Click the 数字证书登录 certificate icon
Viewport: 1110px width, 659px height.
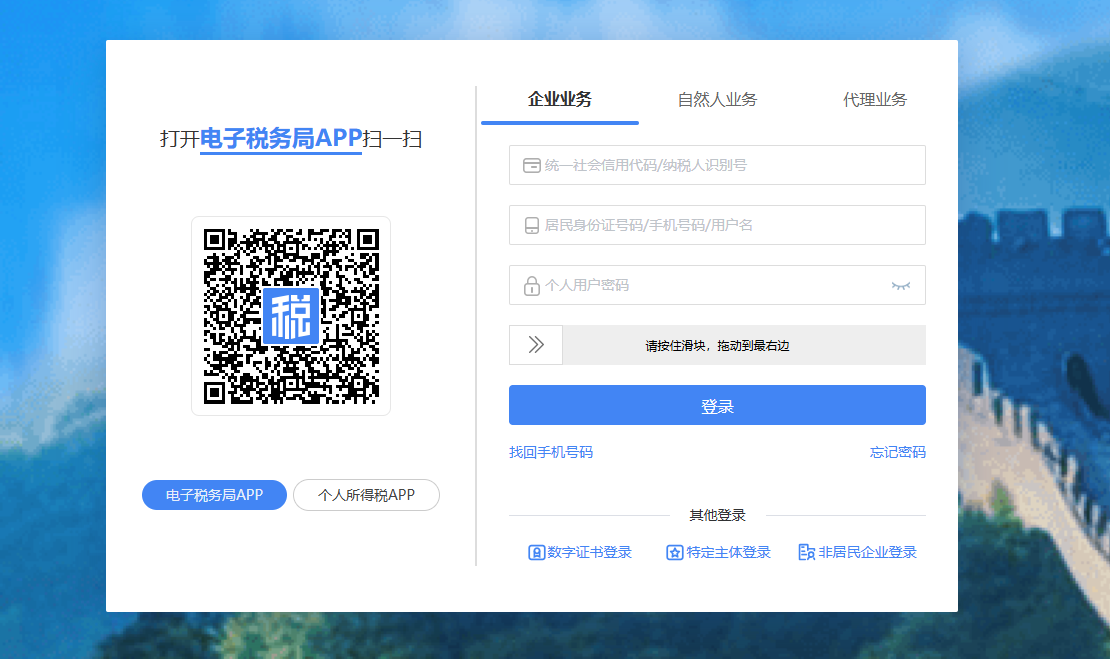tap(536, 553)
